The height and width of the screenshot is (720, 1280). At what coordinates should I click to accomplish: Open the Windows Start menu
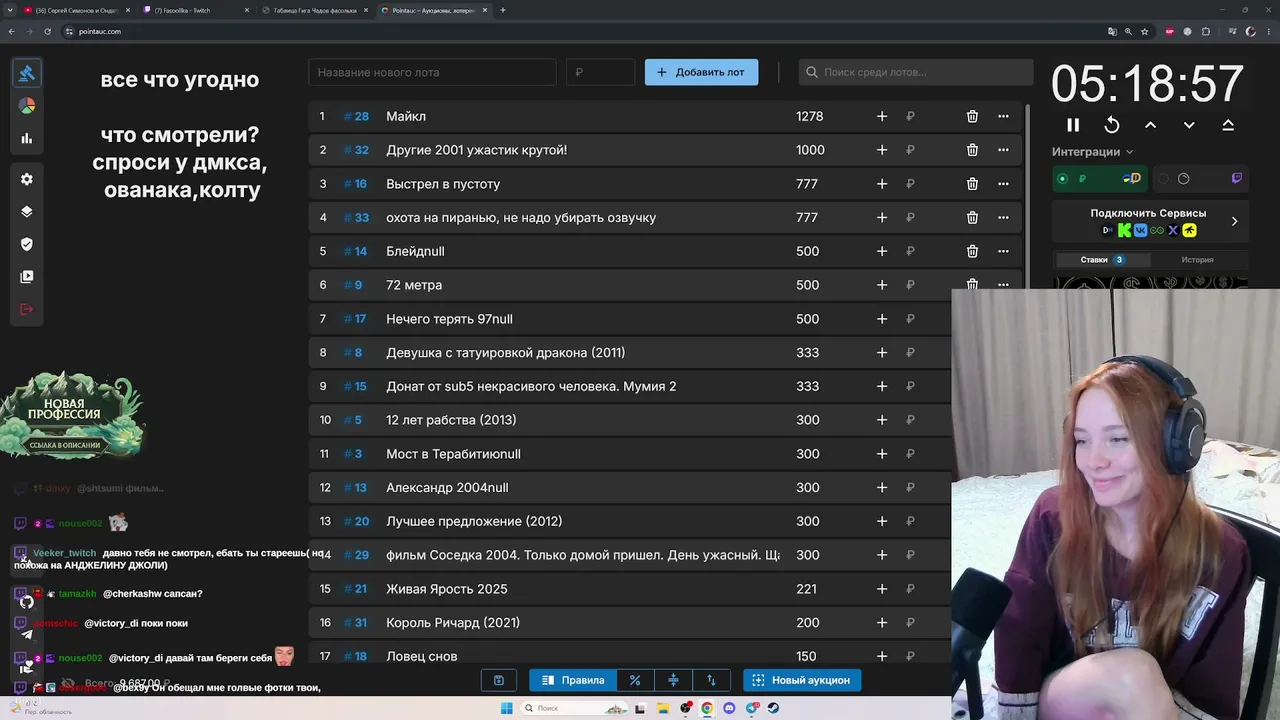coord(506,708)
